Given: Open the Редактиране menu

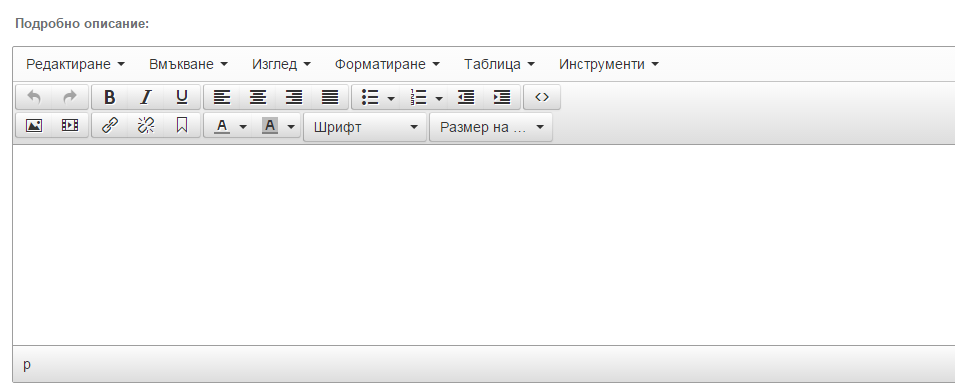Looking at the screenshot, I should pos(76,64).
